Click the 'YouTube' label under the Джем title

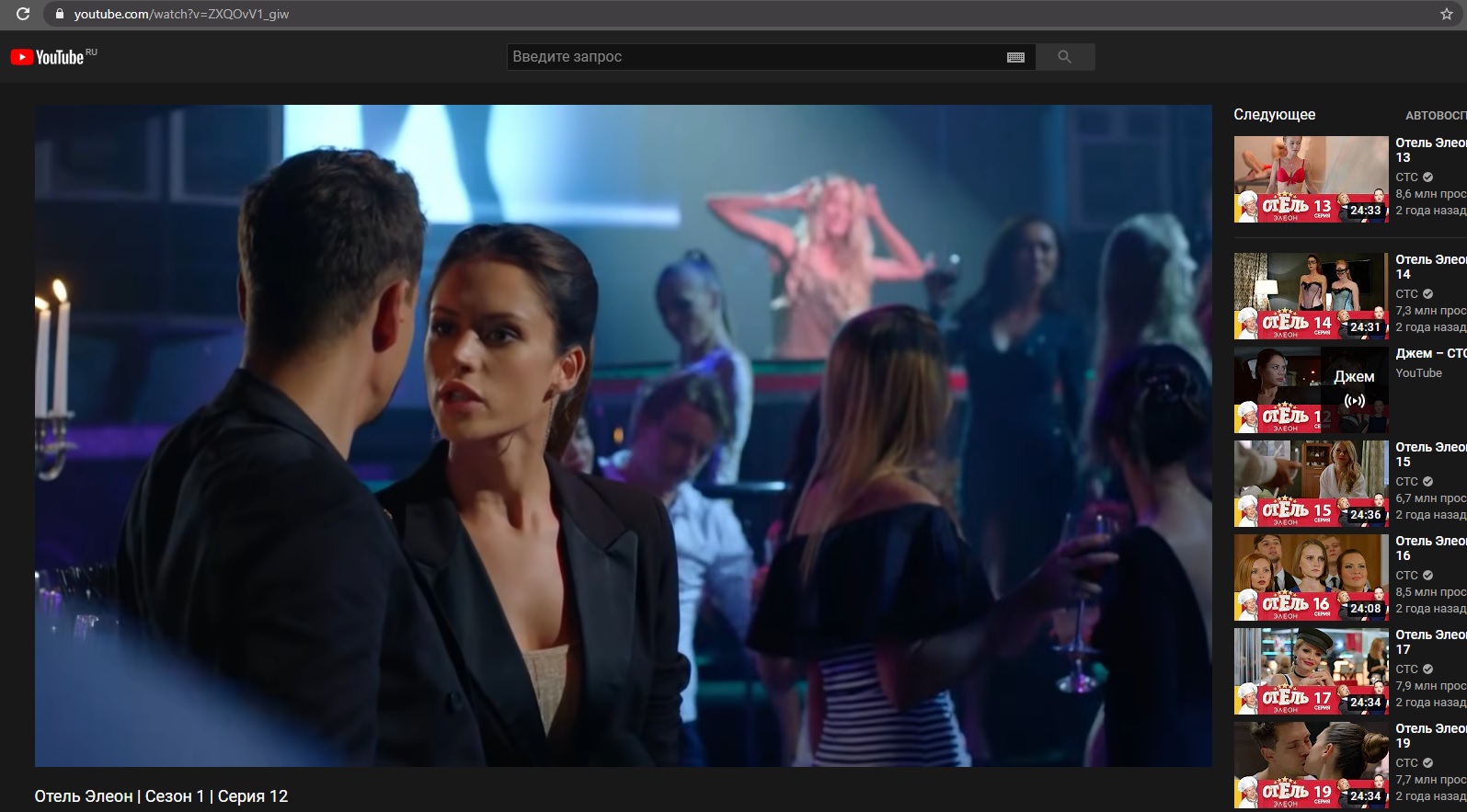point(1418,373)
